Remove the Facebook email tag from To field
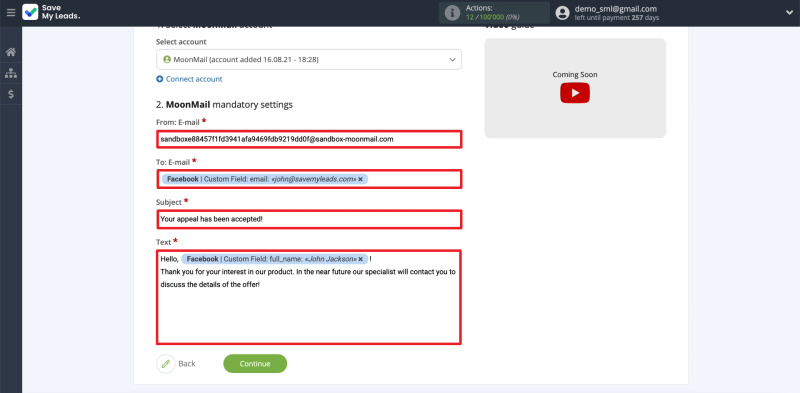This screenshot has height=393, width=800. click(x=360, y=179)
